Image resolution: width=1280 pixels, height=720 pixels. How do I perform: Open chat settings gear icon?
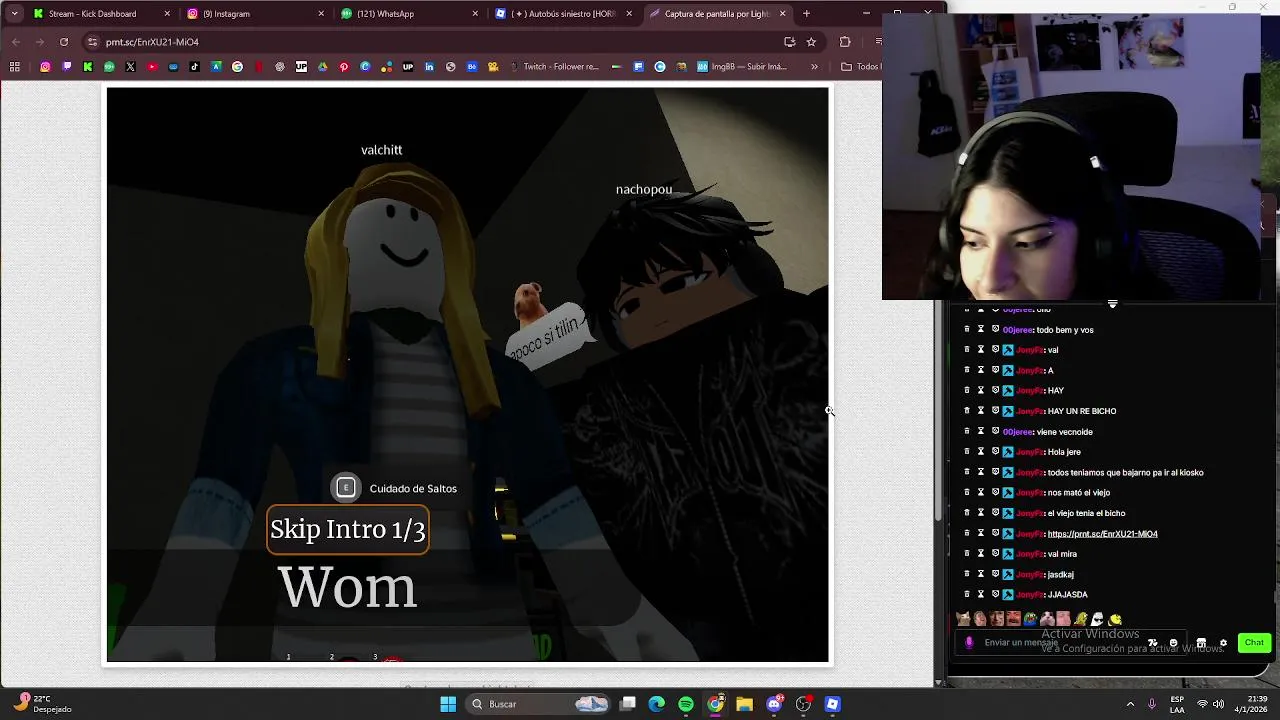point(1223,643)
